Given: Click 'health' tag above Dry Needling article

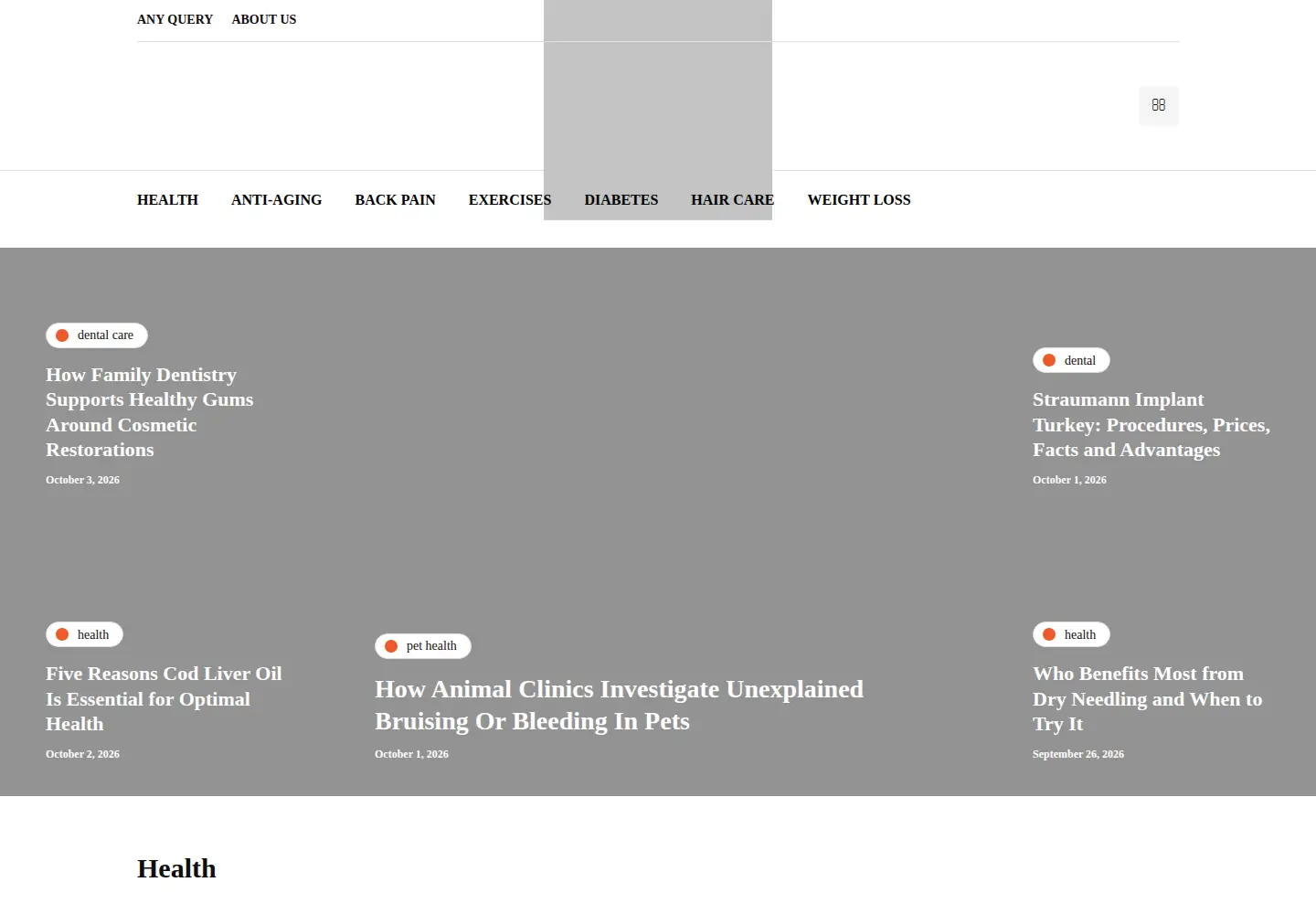Looking at the screenshot, I should coord(1071,634).
